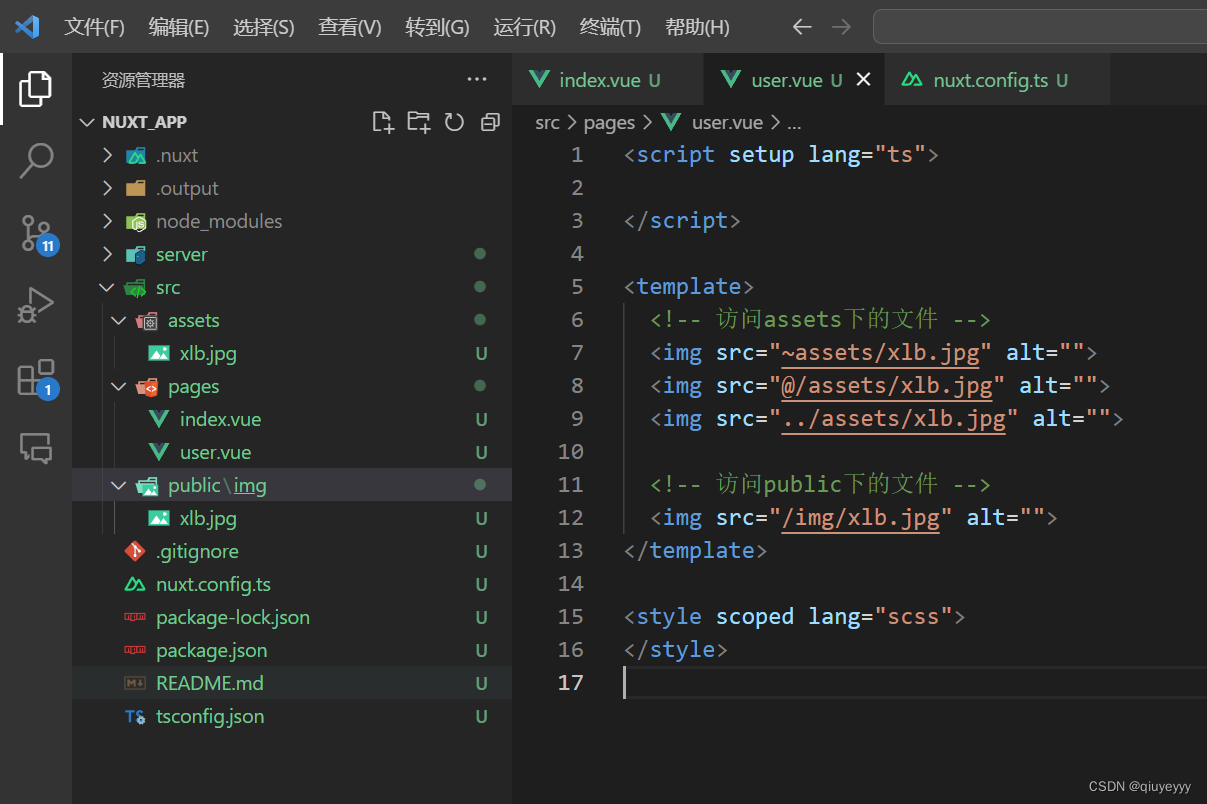Collapse the NUXT_APP root section
Viewport: 1207px width, 804px height.
coord(87,122)
